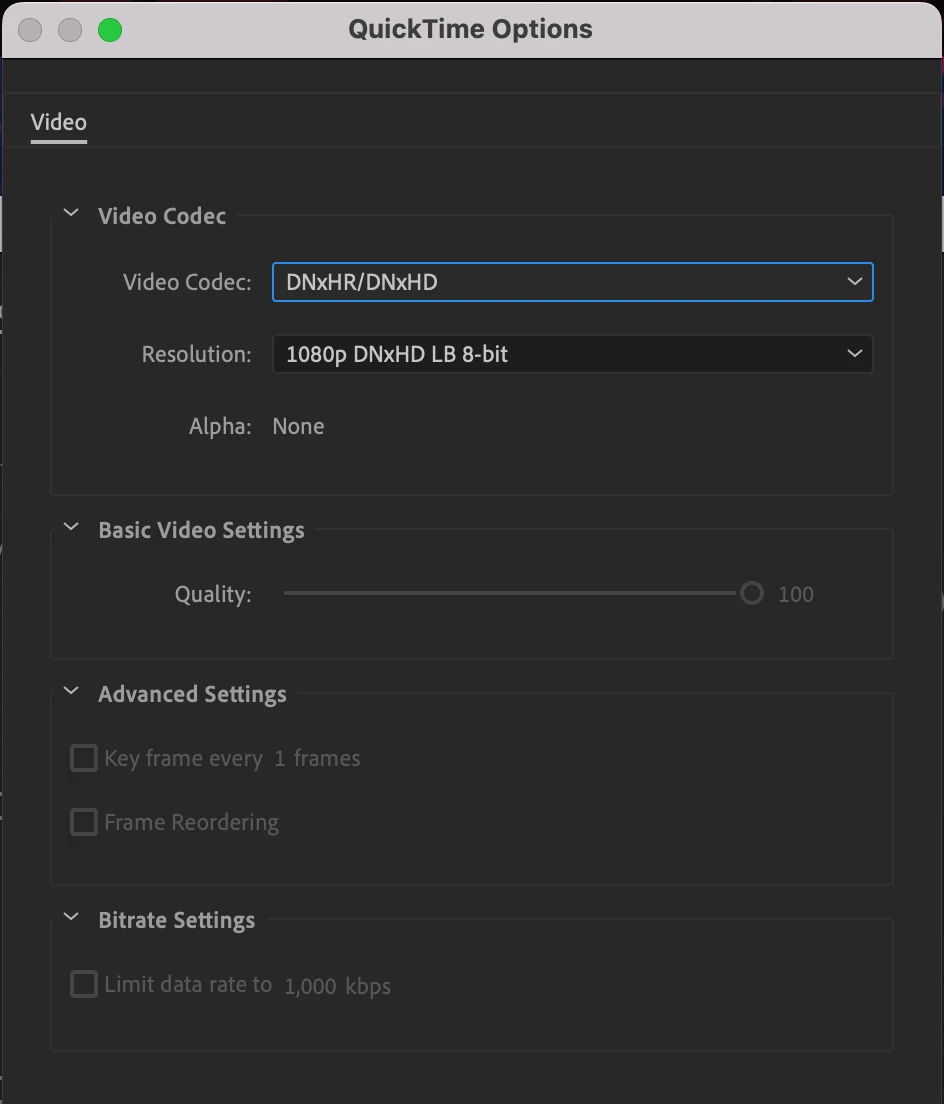Click the Quality slider handle

pos(751,594)
